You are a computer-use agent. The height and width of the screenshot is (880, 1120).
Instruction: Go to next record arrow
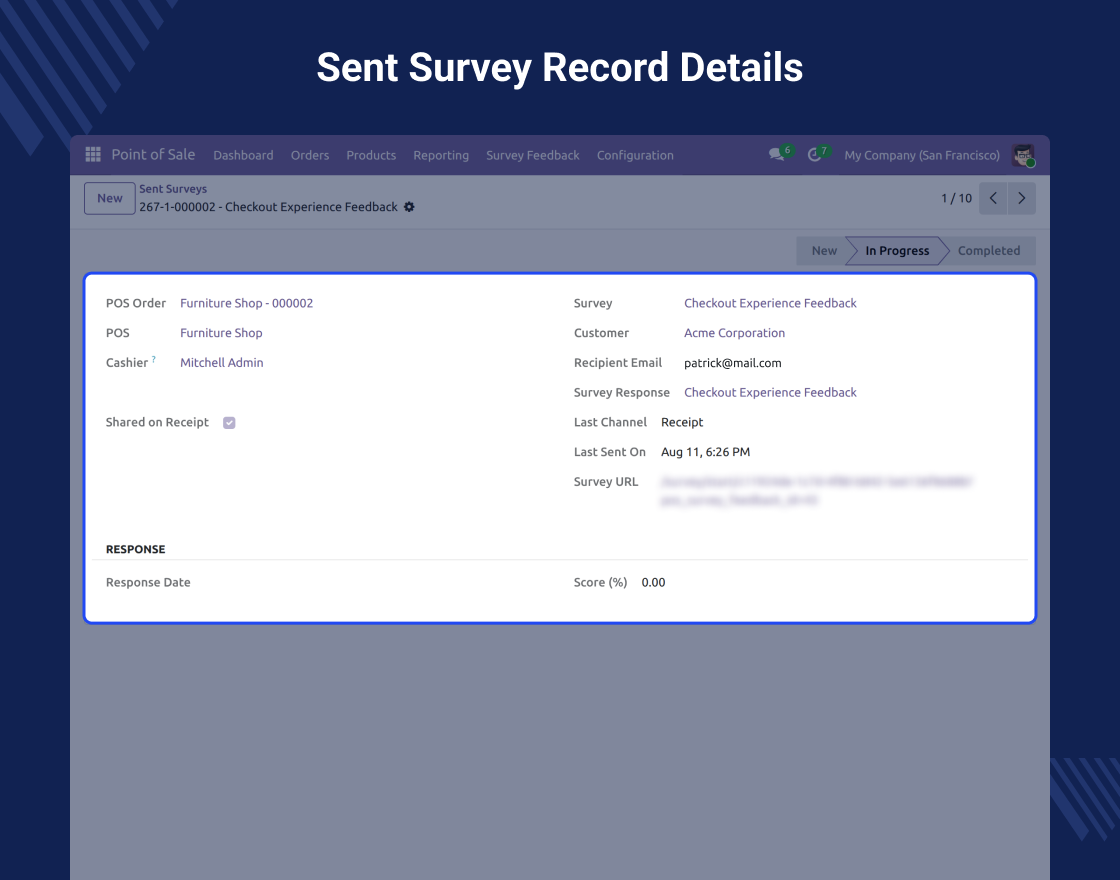[x=1021, y=199]
